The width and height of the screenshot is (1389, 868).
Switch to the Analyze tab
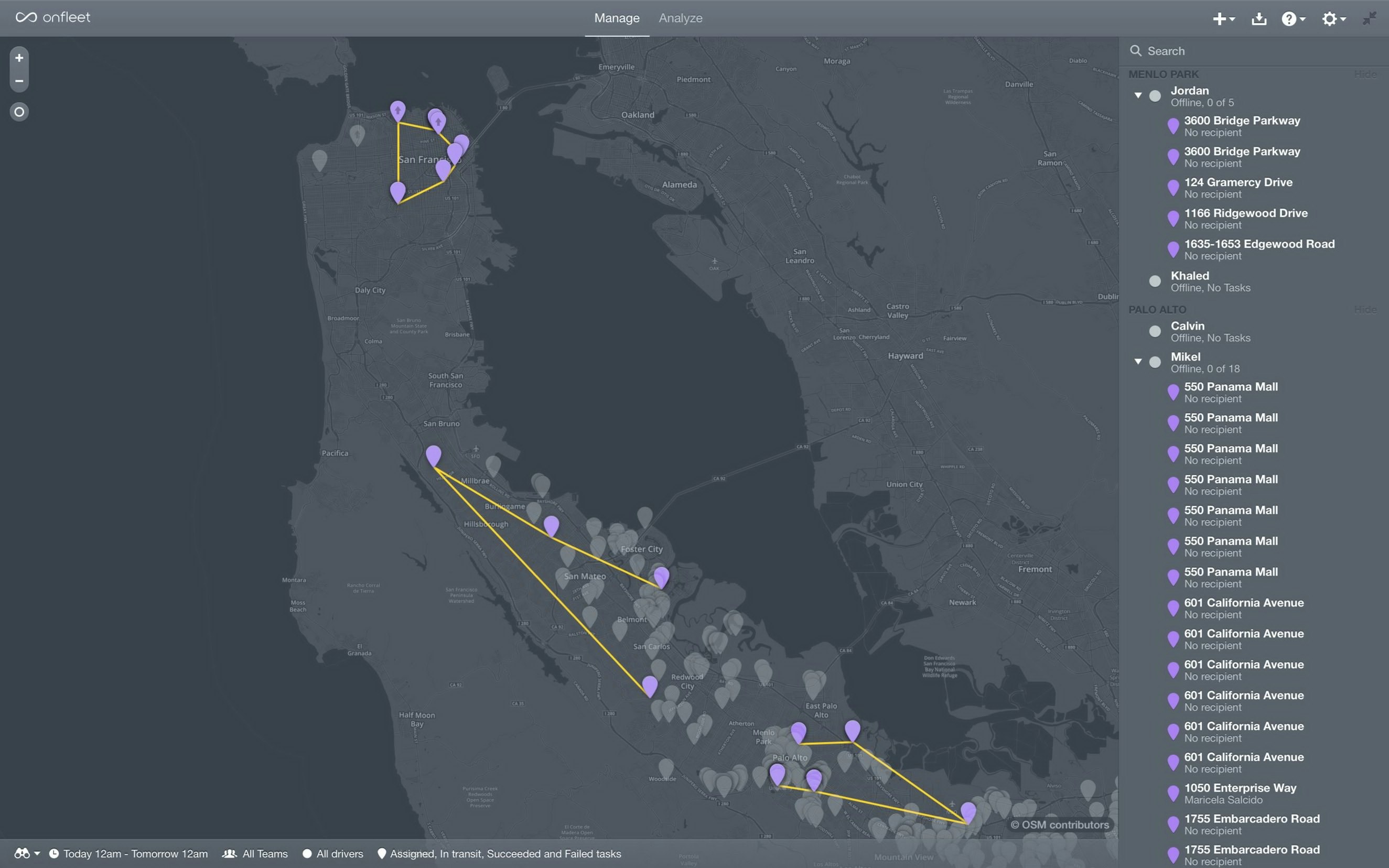681,18
